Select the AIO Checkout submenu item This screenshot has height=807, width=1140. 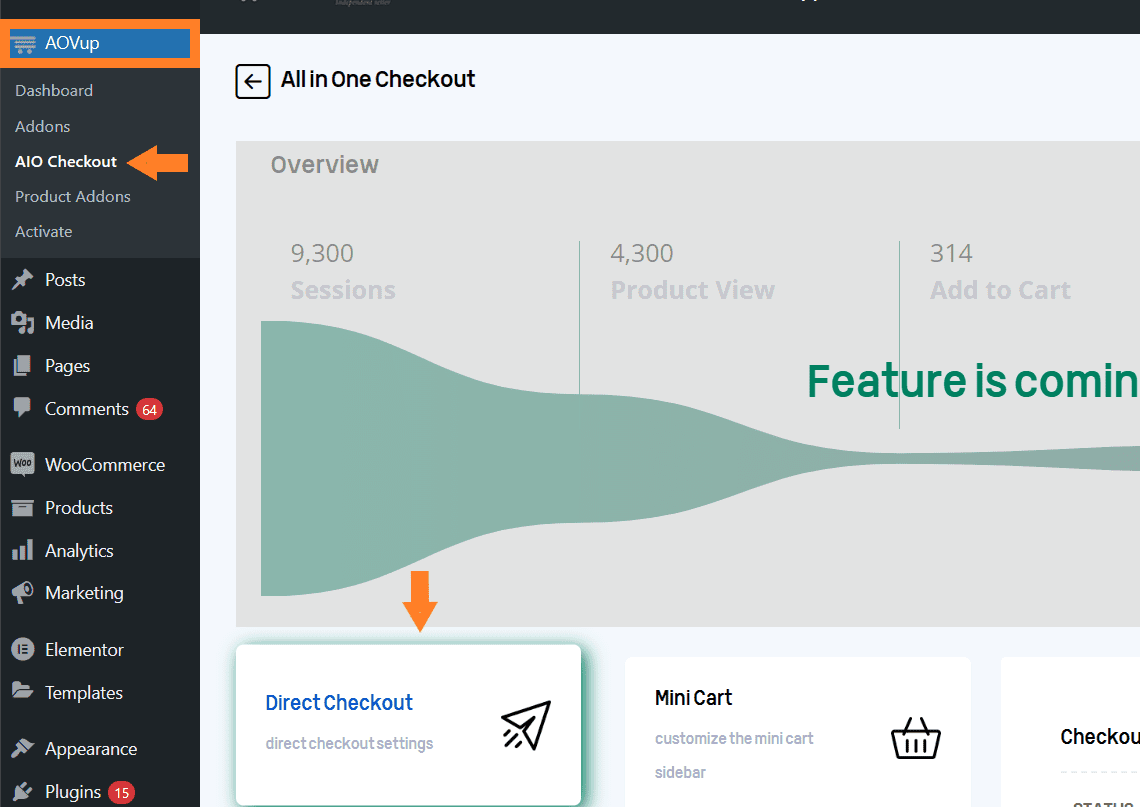(65, 161)
